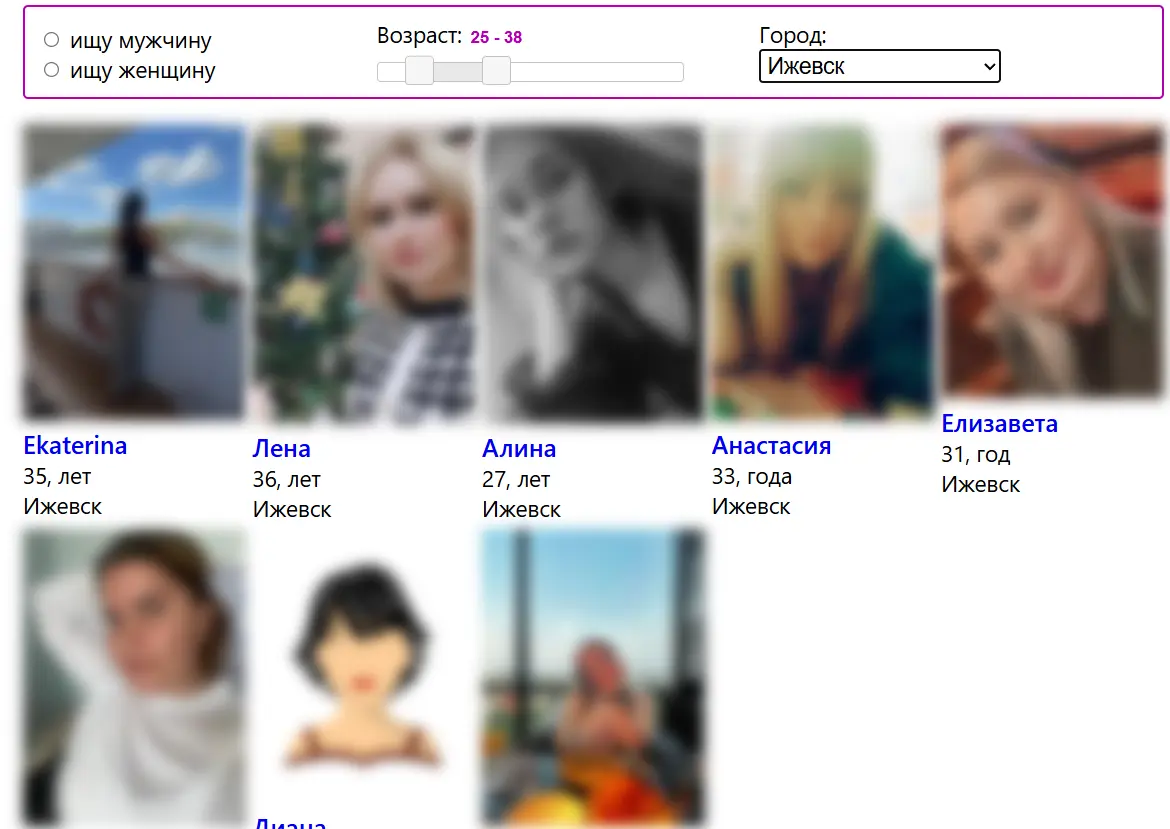Go to Анастасия's profile via name
This screenshot has width=1170, height=829.
point(771,445)
